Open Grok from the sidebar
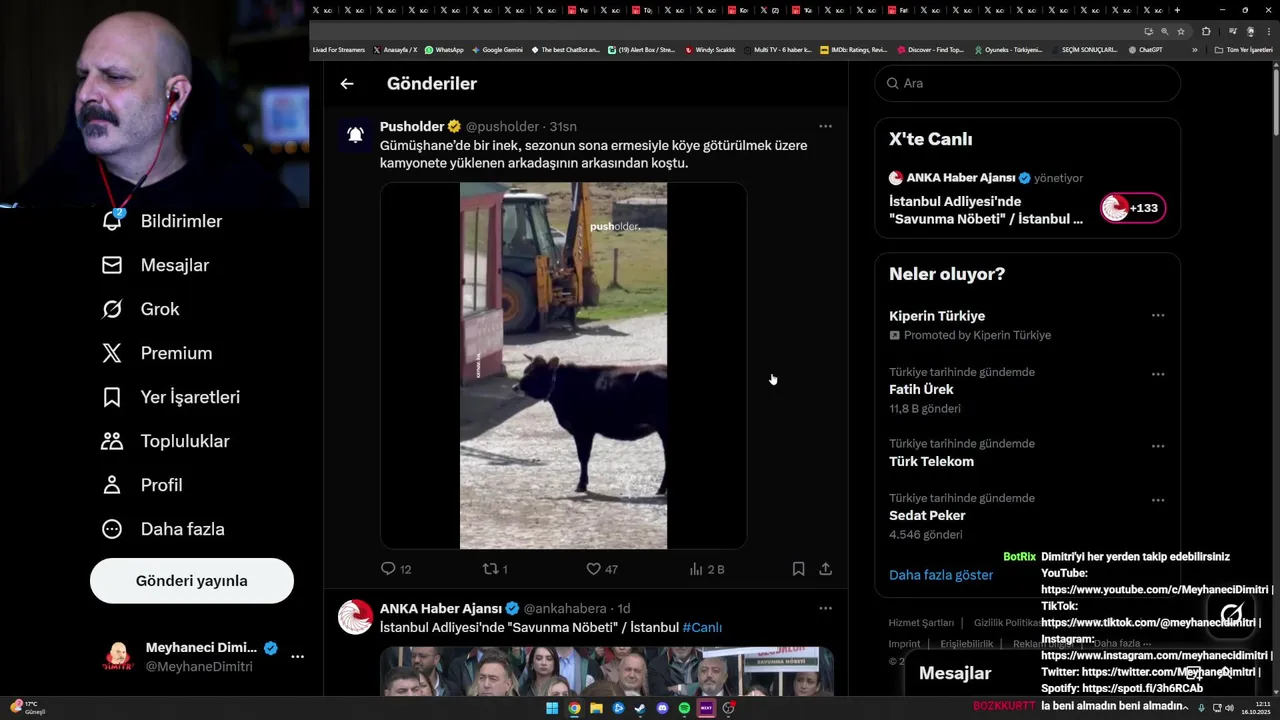Image resolution: width=1280 pixels, height=720 pixels. 140,309
